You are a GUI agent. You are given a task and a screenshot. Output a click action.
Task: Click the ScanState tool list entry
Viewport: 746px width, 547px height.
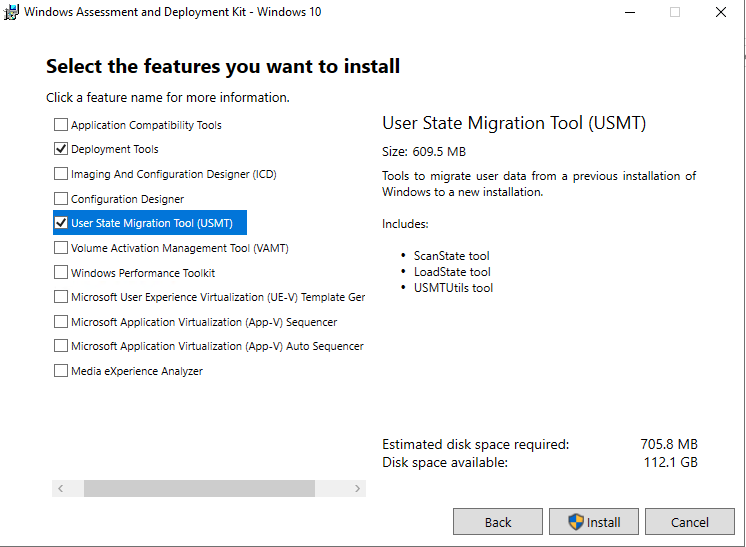[452, 256]
